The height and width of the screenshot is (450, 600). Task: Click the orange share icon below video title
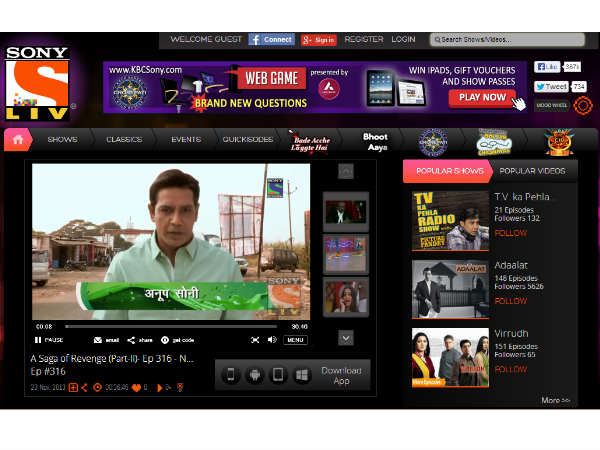pos(84,388)
